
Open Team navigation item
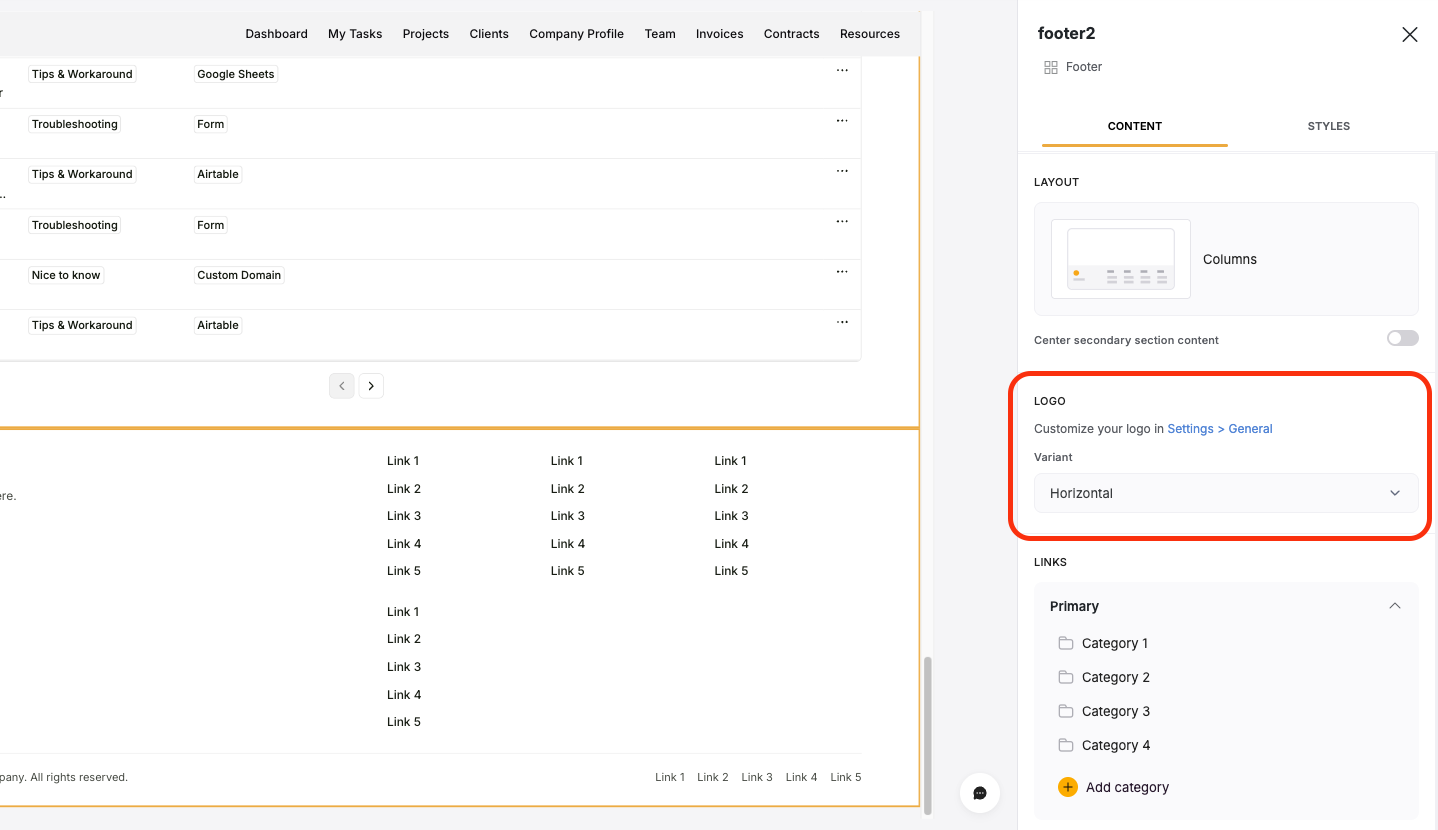click(x=660, y=34)
